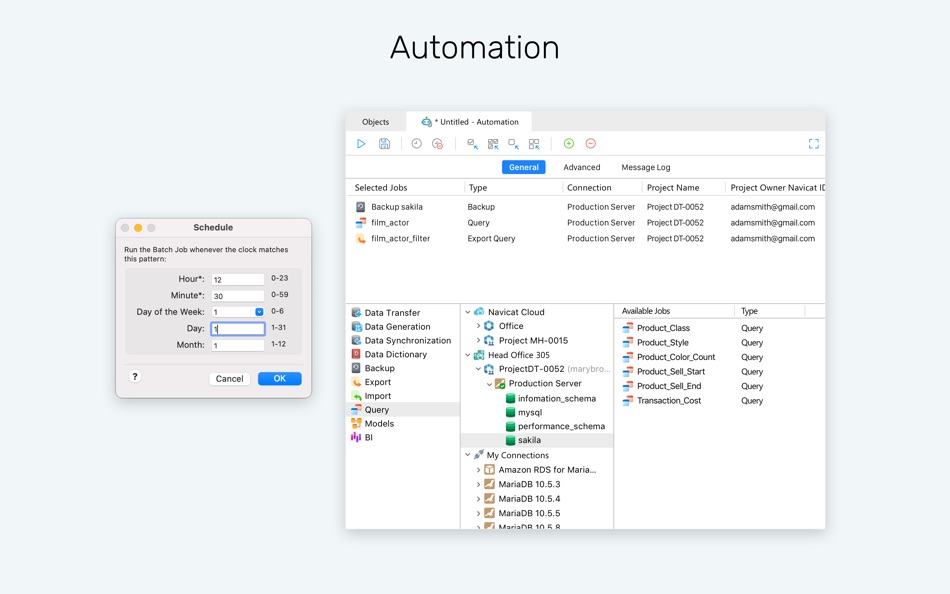The height and width of the screenshot is (594, 950).
Task: Click the Delete Task Schedule icon
Action: (x=437, y=144)
